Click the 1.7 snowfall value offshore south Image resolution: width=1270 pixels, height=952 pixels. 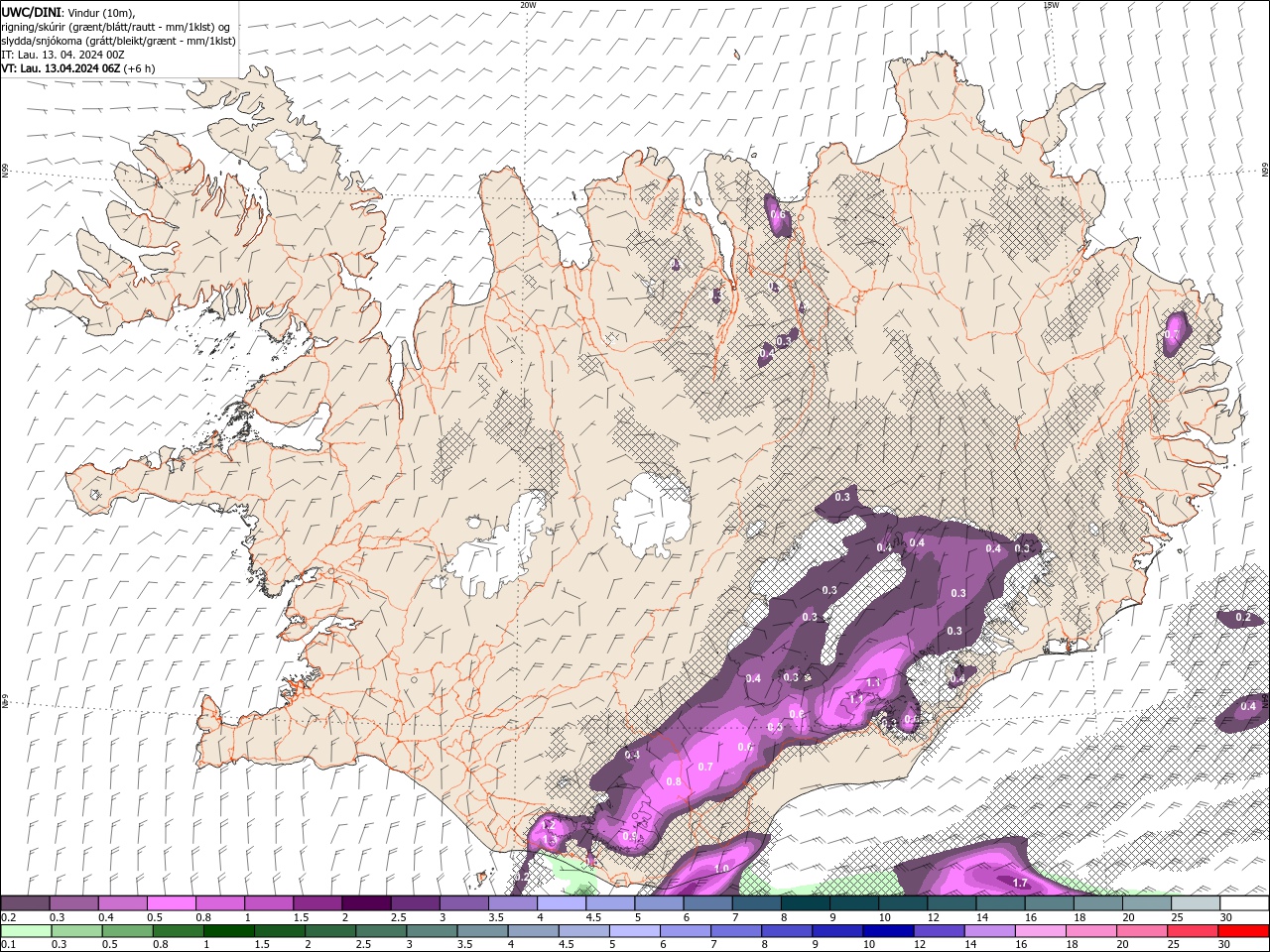pos(1019,883)
